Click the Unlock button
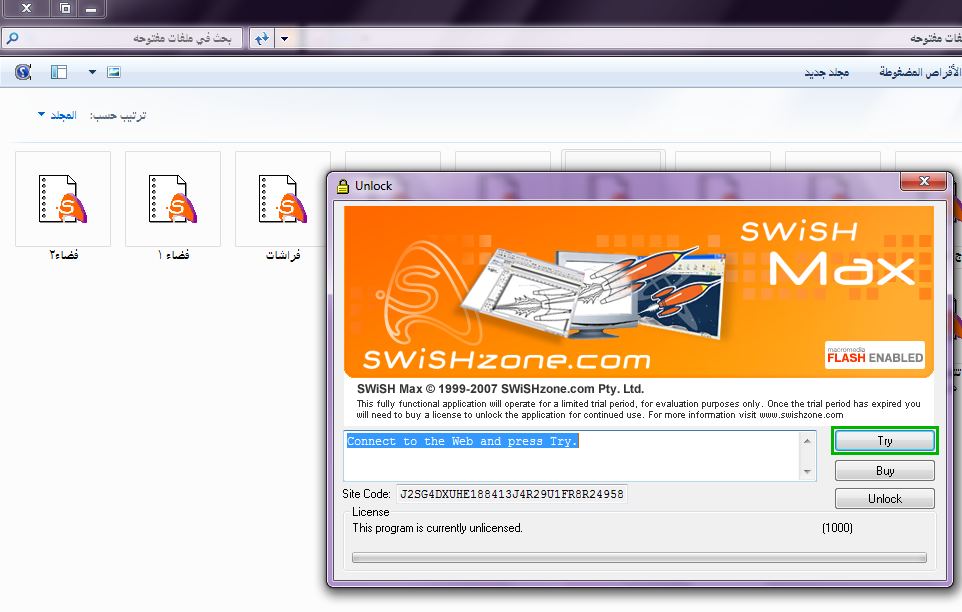This screenshot has width=962, height=612. pos(884,498)
